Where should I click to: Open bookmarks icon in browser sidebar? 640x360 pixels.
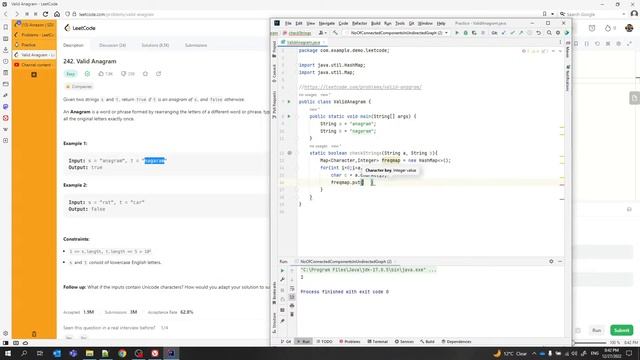coord(5,27)
